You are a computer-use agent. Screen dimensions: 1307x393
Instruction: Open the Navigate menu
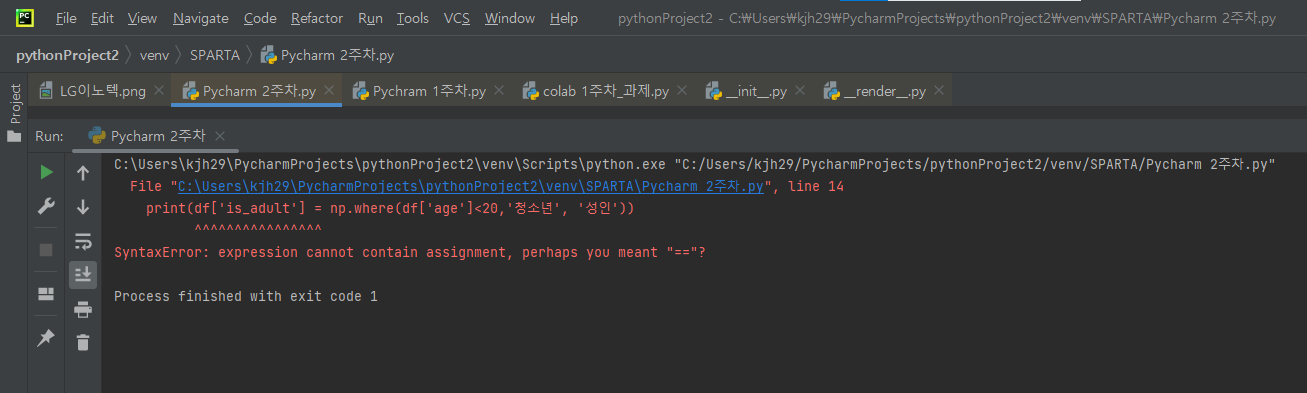[200, 18]
